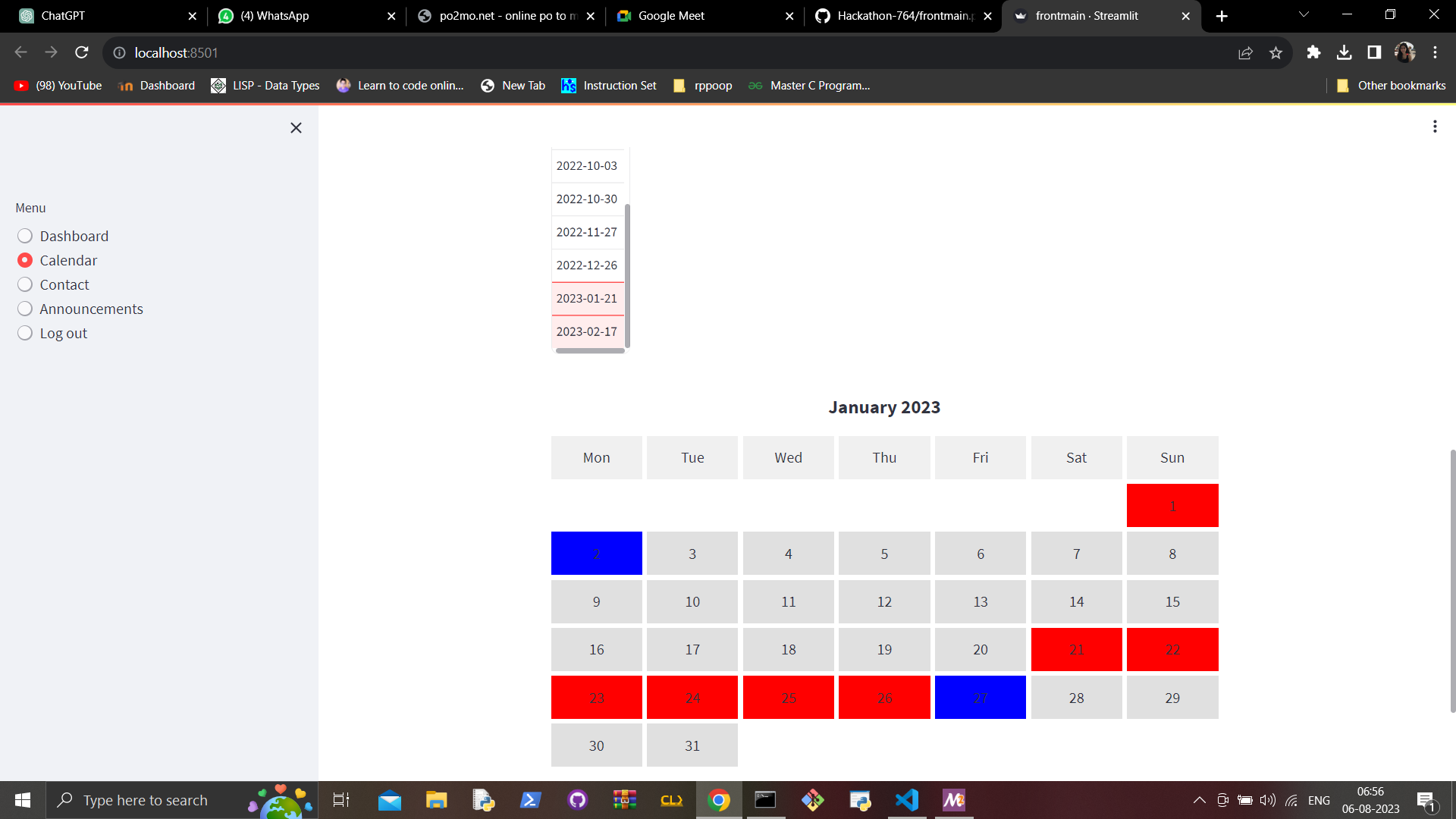
Task: Bookmark this page with the star icon
Action: 1276,52
